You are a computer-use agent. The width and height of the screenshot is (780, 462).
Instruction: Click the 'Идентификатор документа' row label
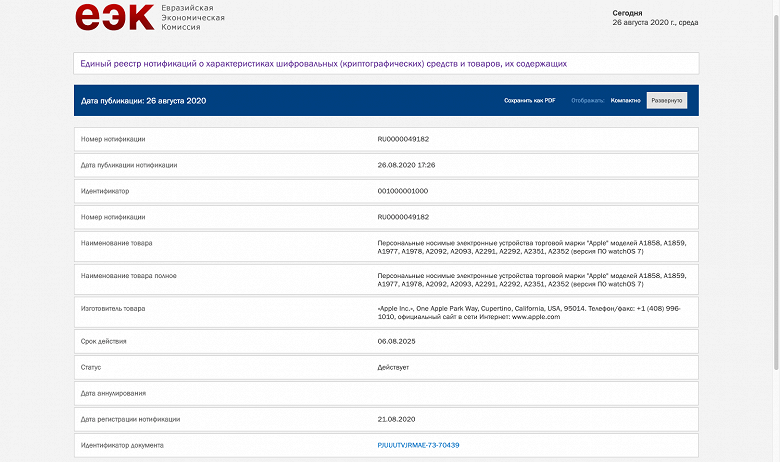(x=121, y=445)
